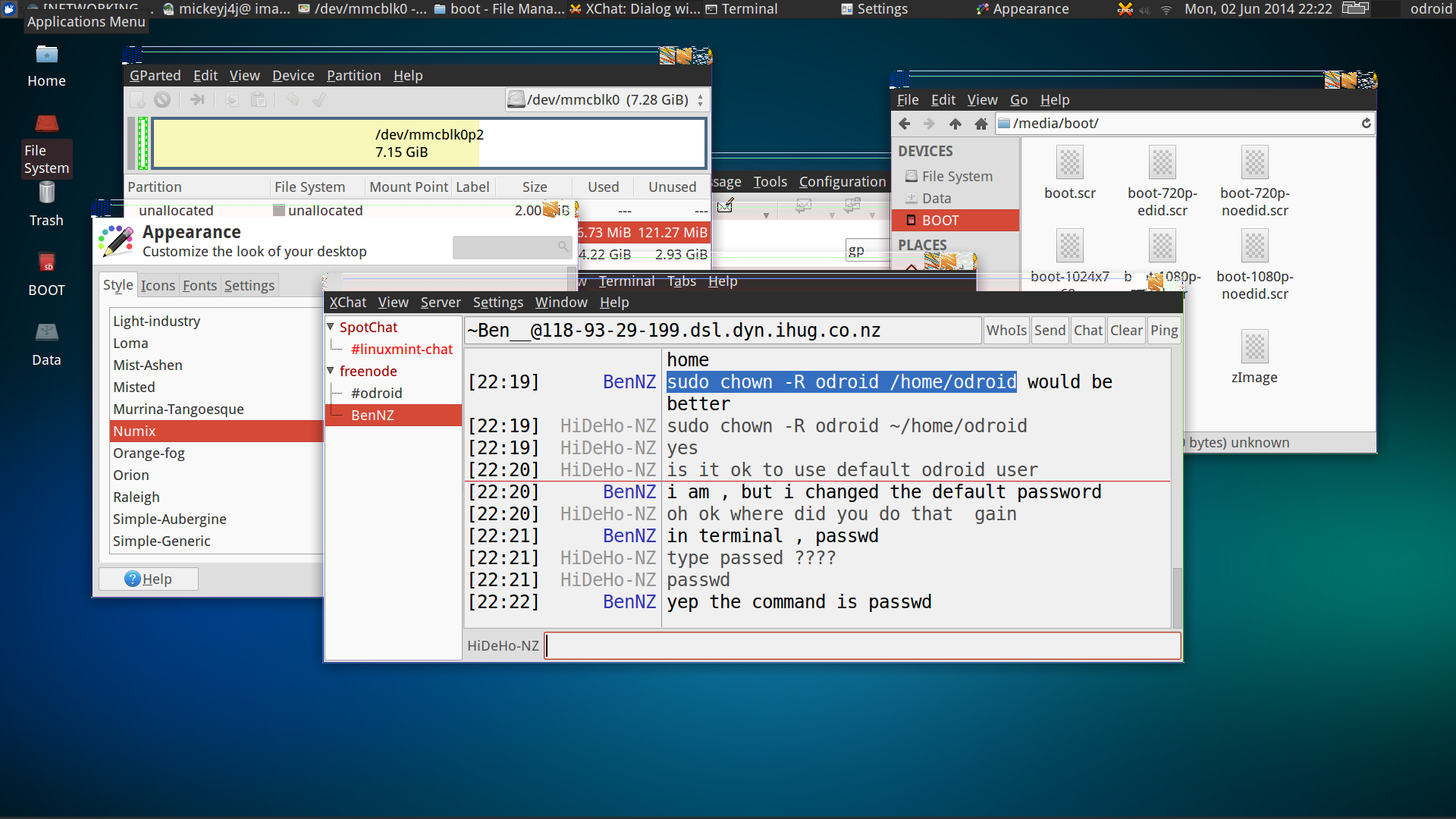Open the Home desktop icon

click(x=46, y=67)
